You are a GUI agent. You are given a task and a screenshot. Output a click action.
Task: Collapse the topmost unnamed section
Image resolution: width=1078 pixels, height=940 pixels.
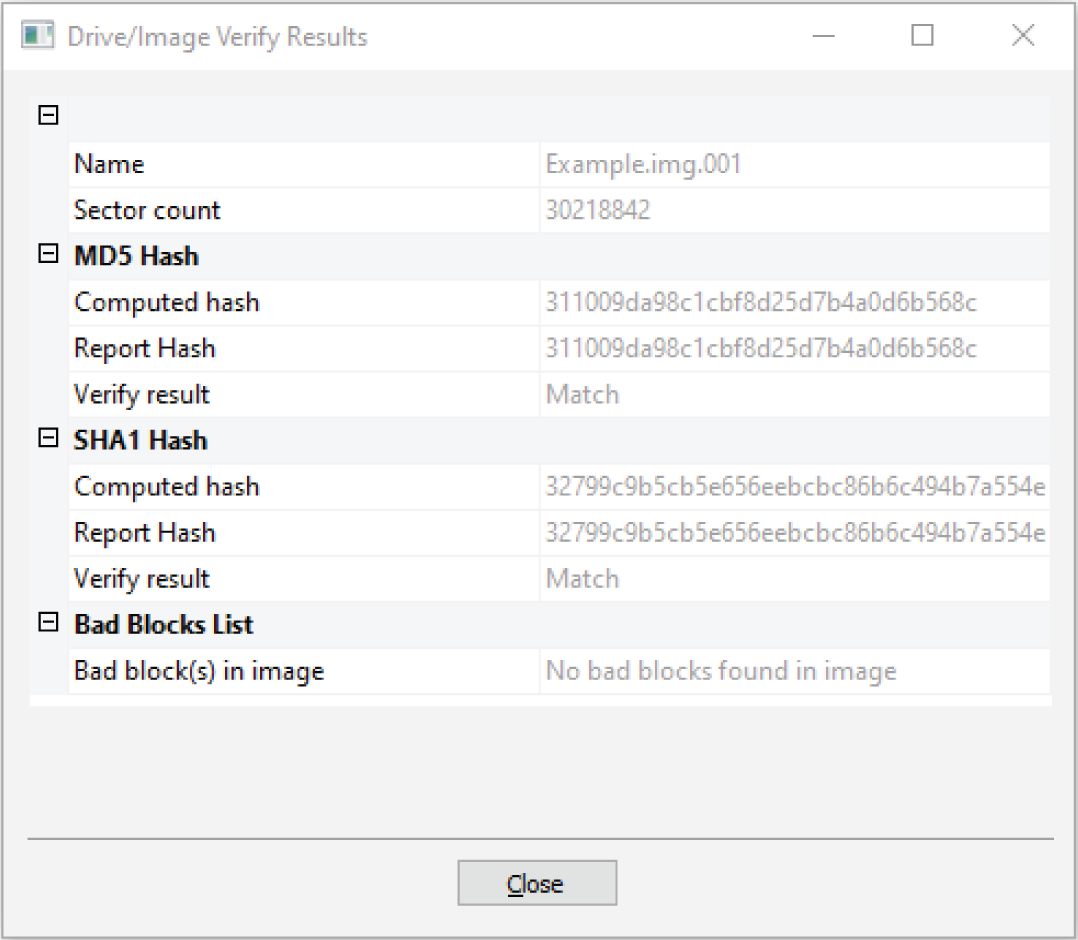pyautogui.click(x=48, y=115)
